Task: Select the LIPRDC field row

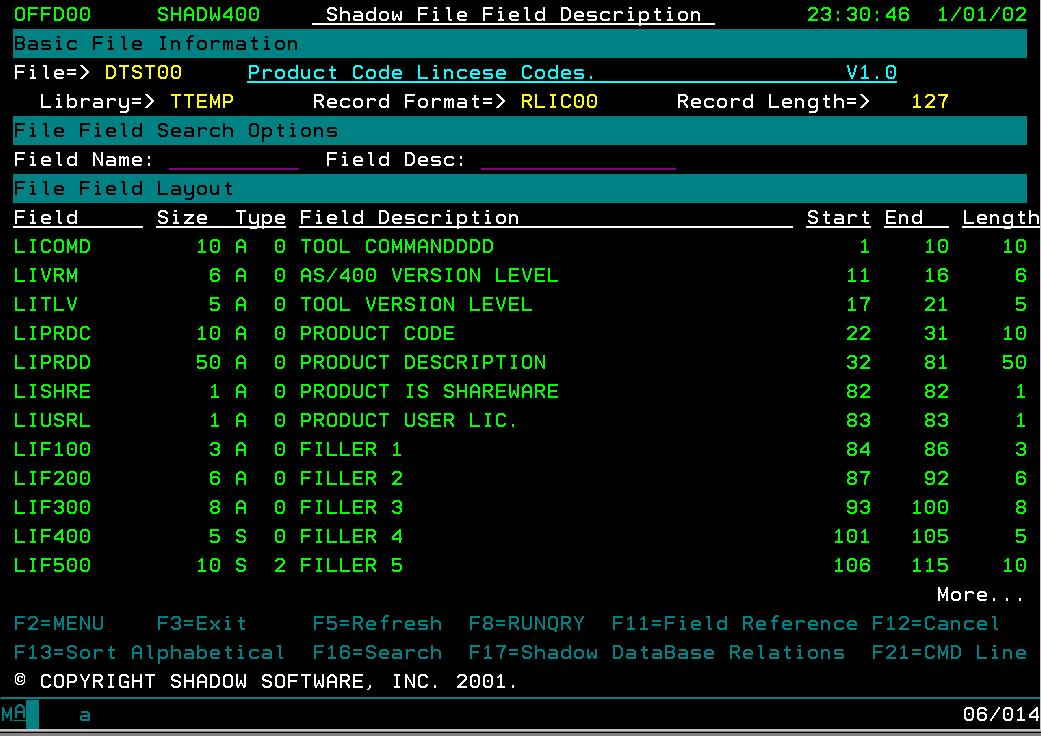Action: click(x=520, y=334)
